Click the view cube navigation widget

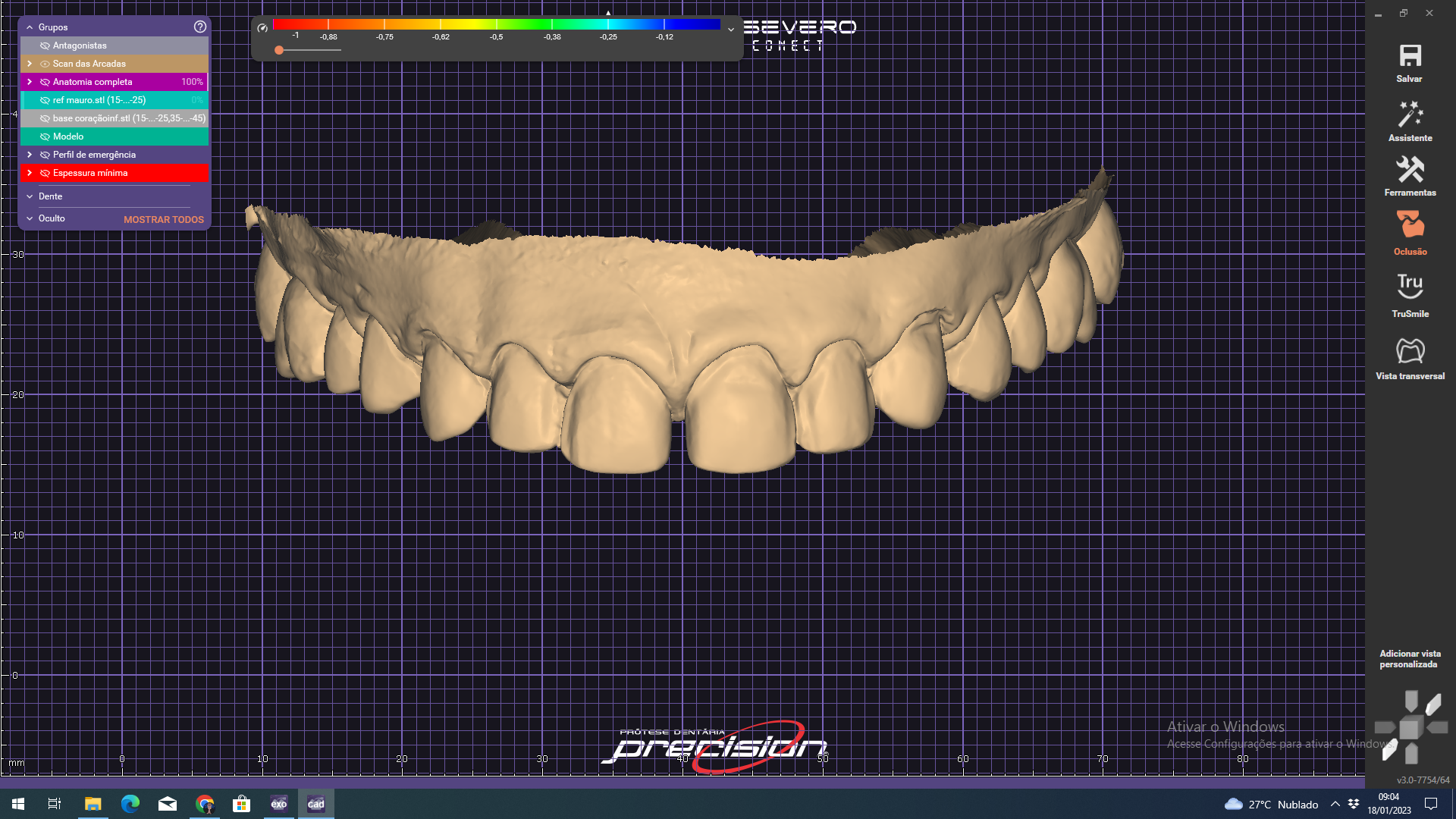(1410, 728)
